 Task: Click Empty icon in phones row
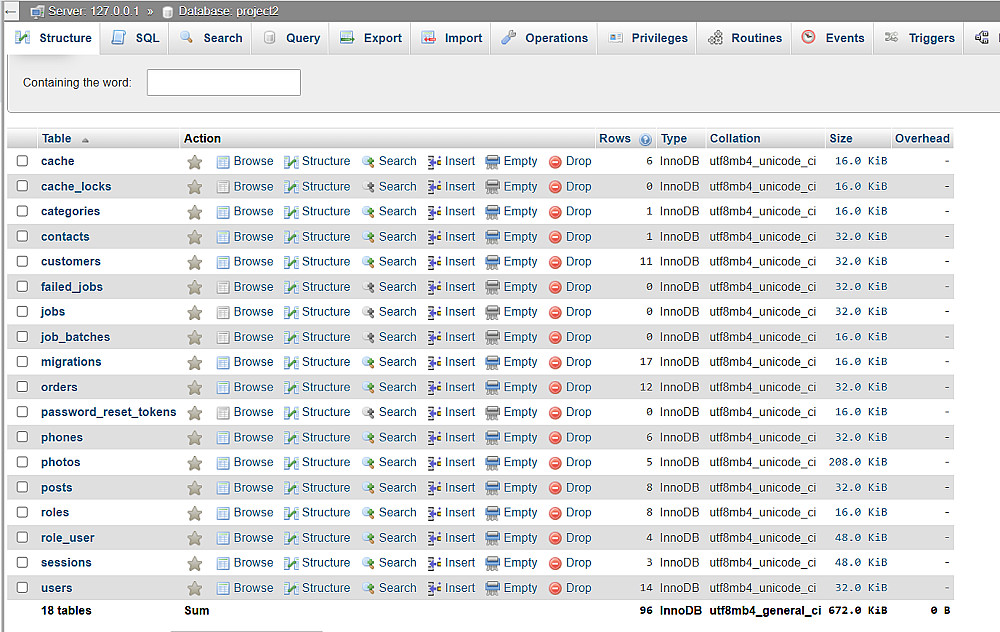(x=492, y=438)
